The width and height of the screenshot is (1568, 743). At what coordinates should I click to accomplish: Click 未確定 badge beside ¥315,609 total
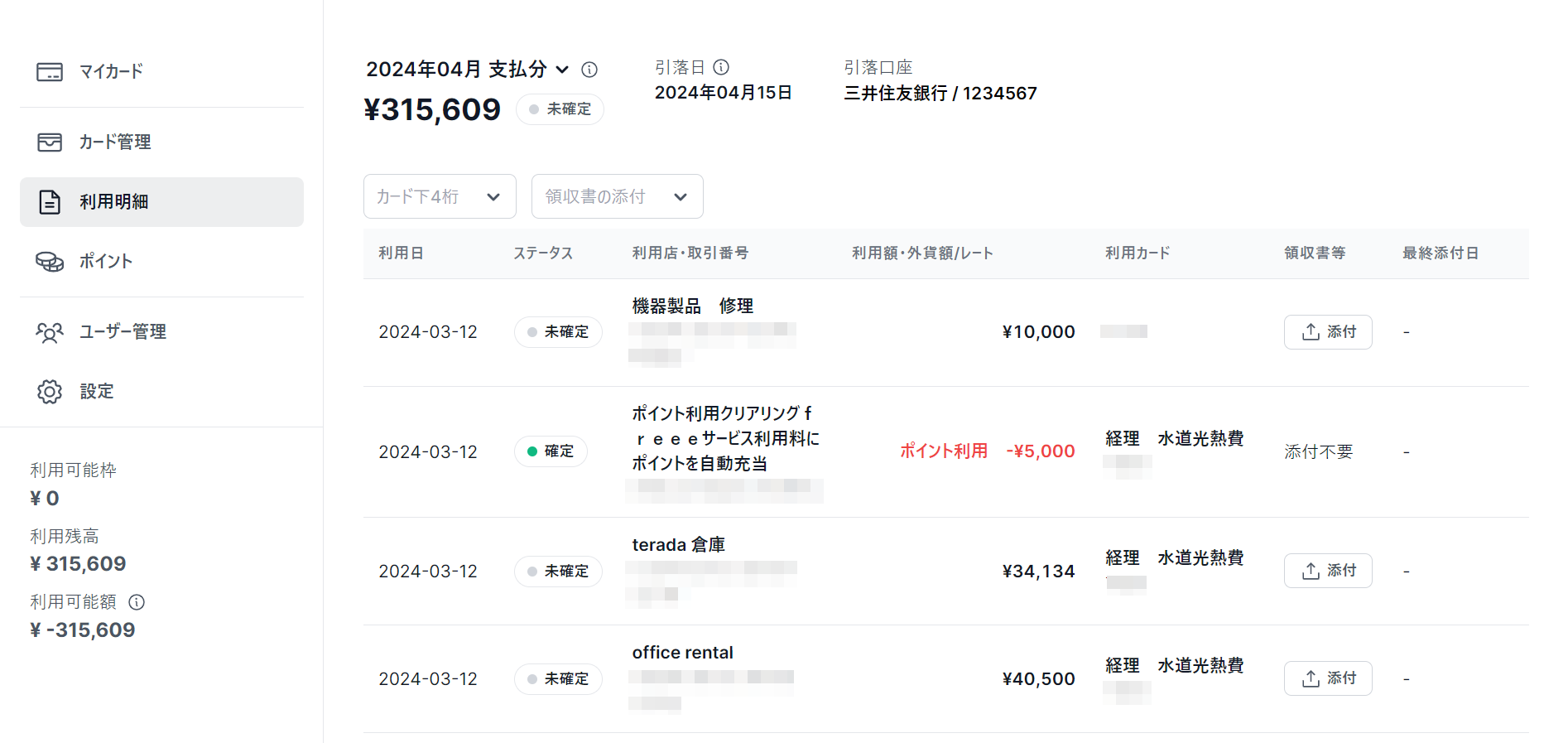pyautogui.click(x=560, y=109)
